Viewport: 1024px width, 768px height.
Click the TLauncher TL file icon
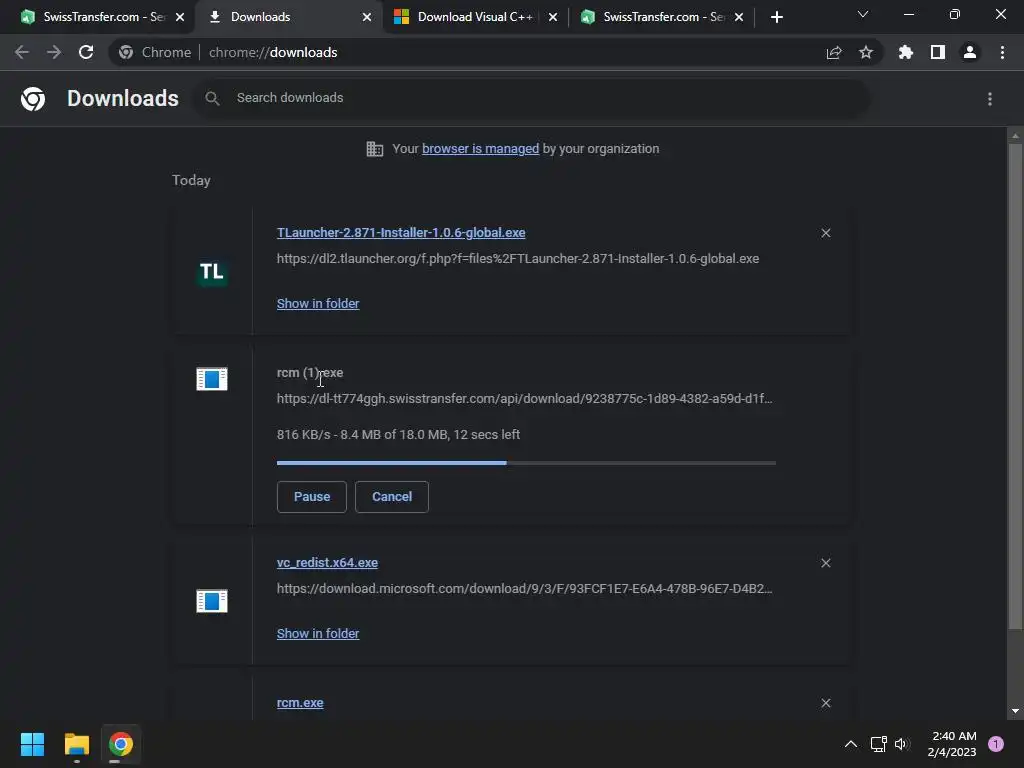[x=212, y=272]
